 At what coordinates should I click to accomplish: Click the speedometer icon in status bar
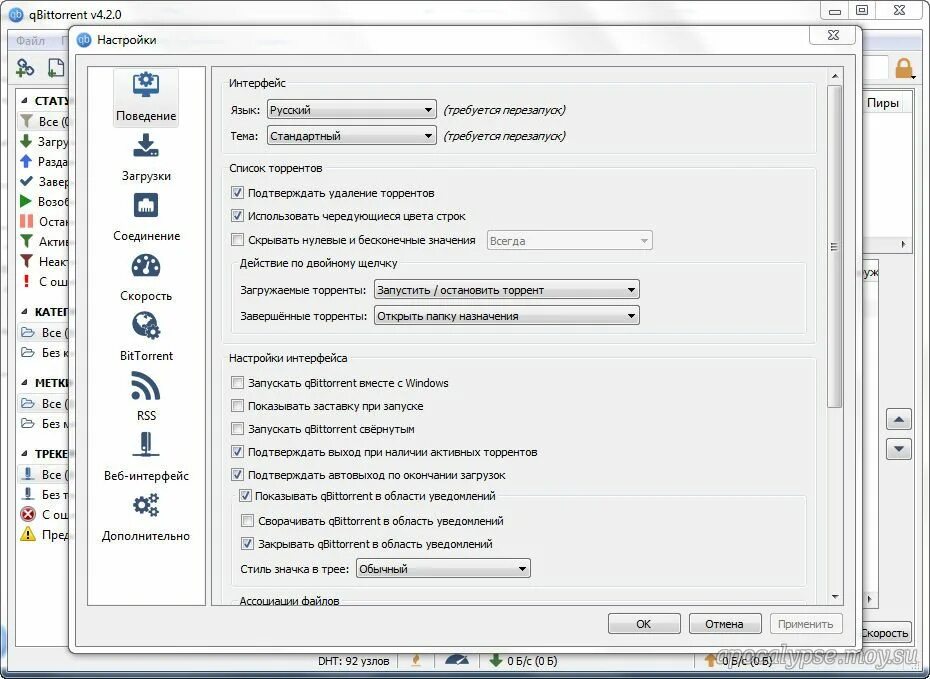456,660
